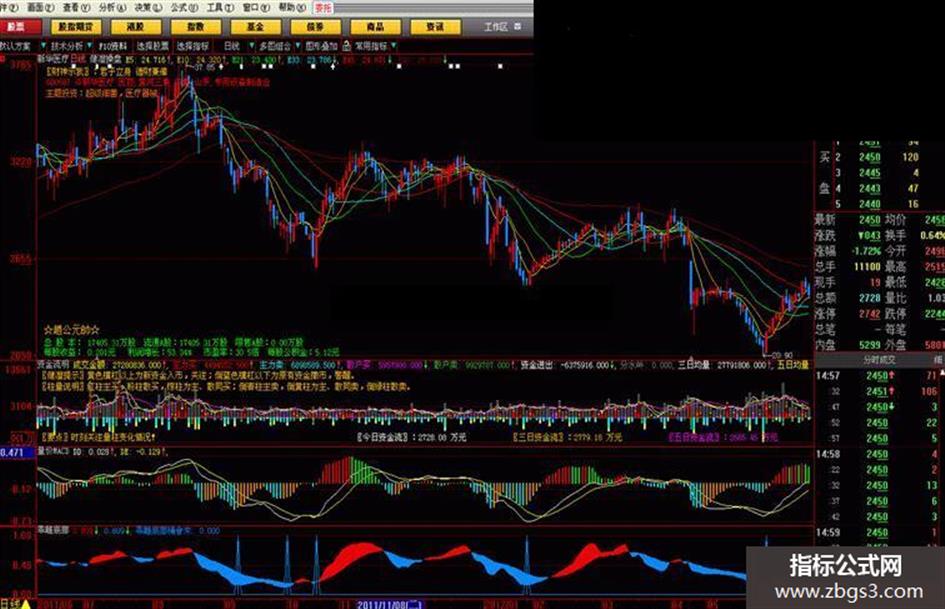Click the 总手 value 11100
Screen dimensions: 945x609
(x=867, y=267)
